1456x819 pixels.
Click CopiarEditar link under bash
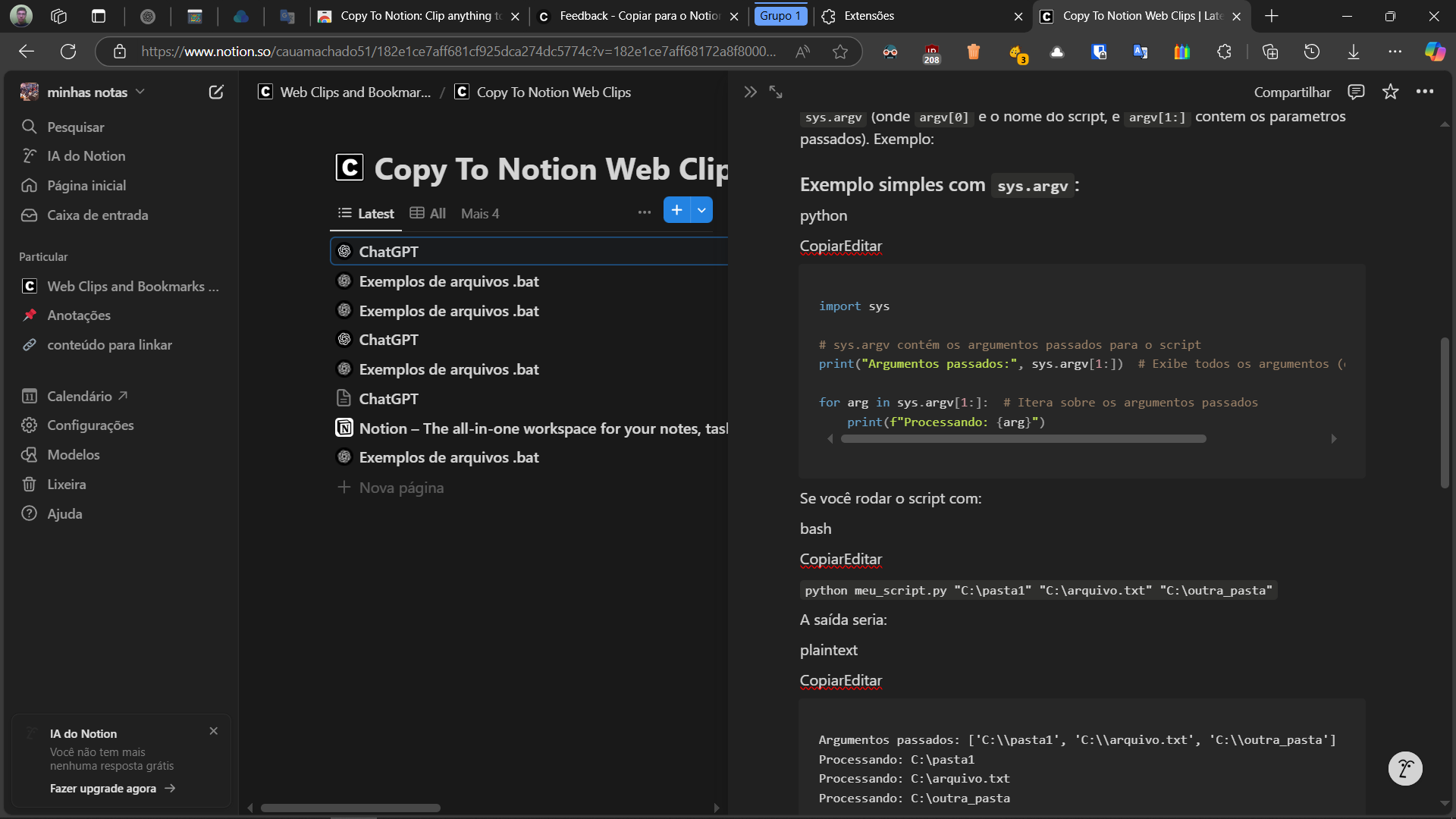coord(841,559)
